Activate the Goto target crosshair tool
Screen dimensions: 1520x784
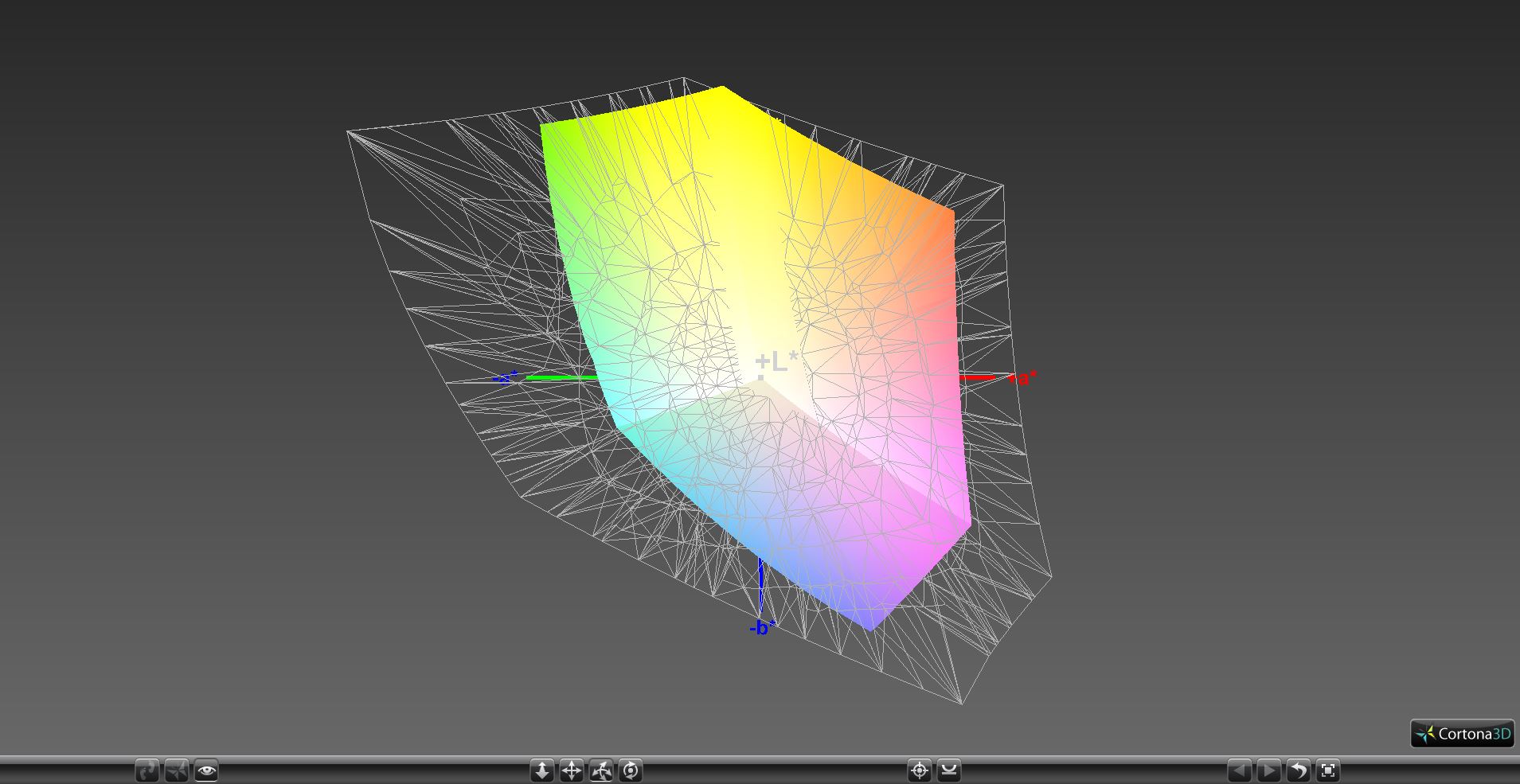coord(920,770)
